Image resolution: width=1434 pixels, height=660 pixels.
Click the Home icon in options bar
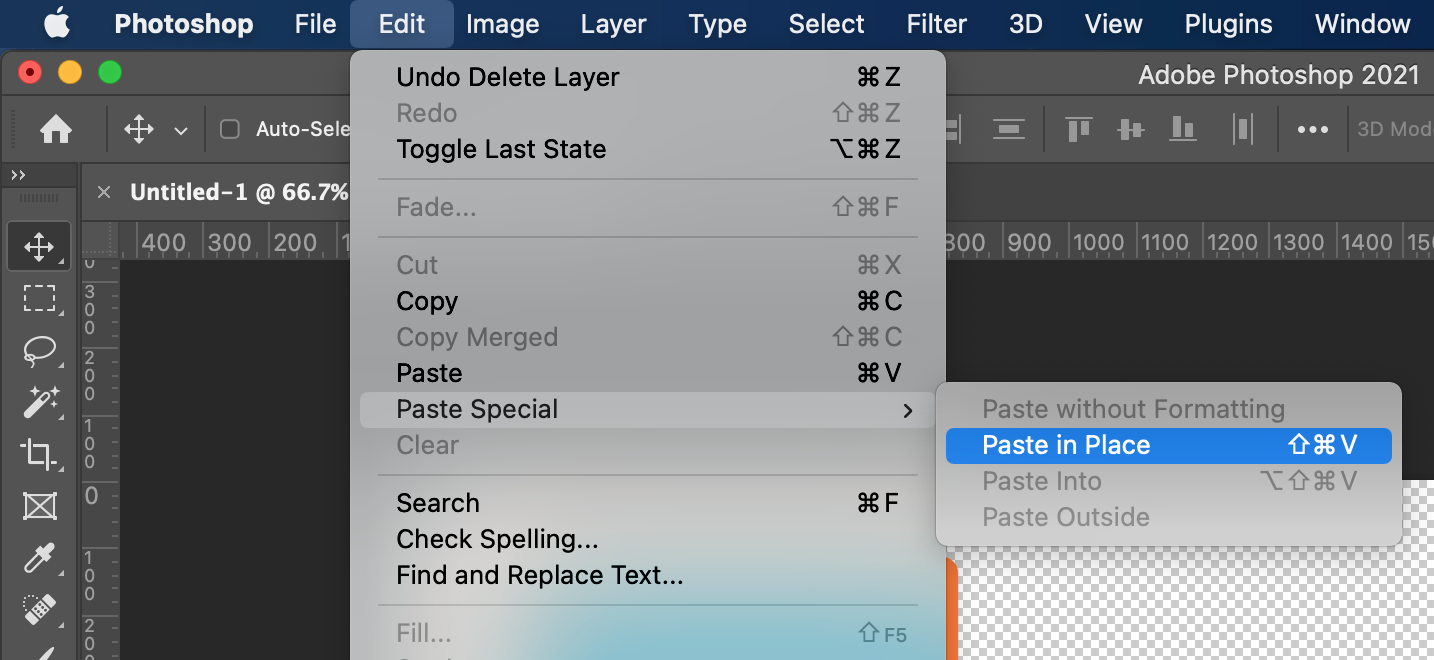tap(56, 129)
